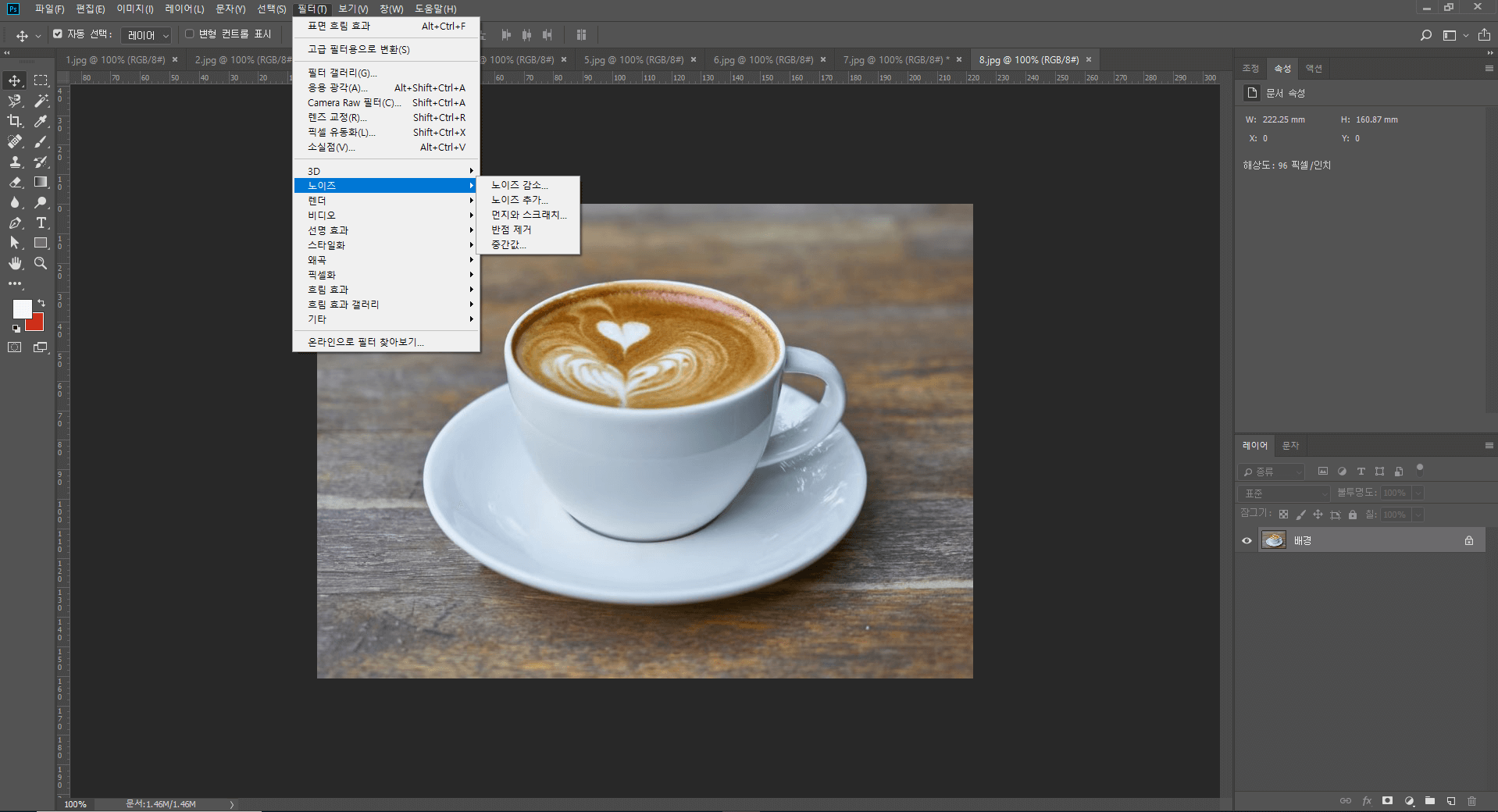The image size is (1498, 812).
Task: Change screen mode icon in toolbox
Action: pyautogui.click(x=41, y=347)
